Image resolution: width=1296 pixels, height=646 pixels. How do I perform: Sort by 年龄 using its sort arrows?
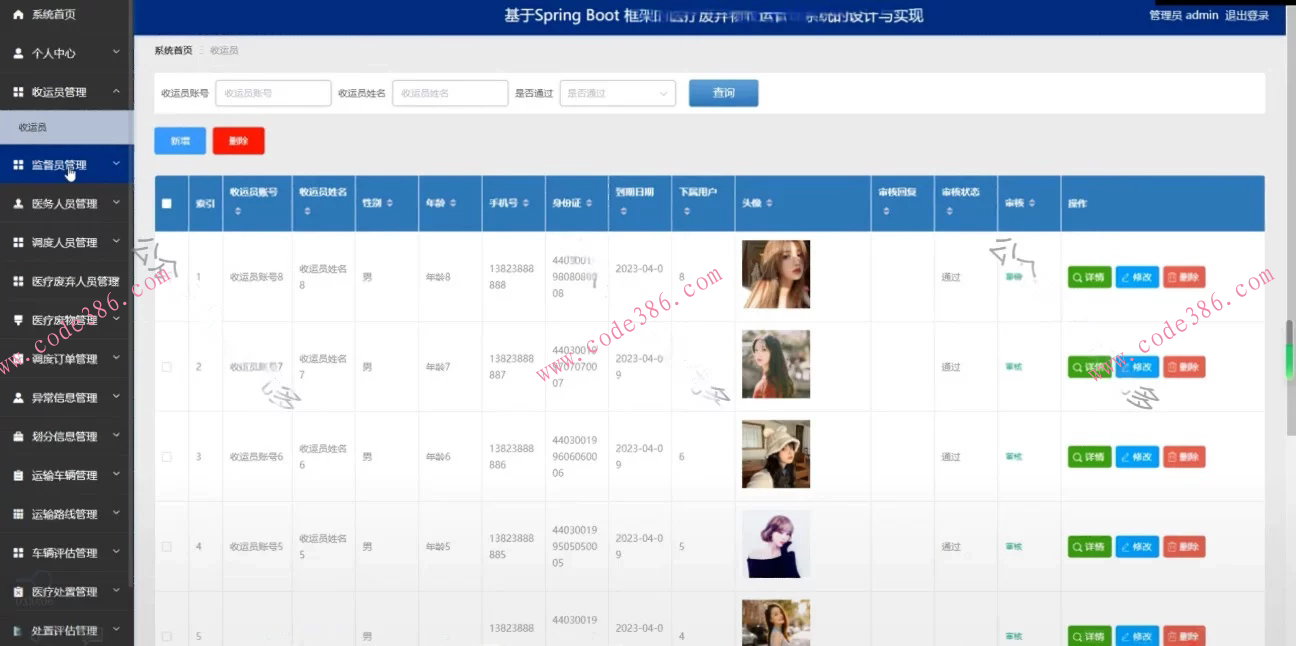453,203
